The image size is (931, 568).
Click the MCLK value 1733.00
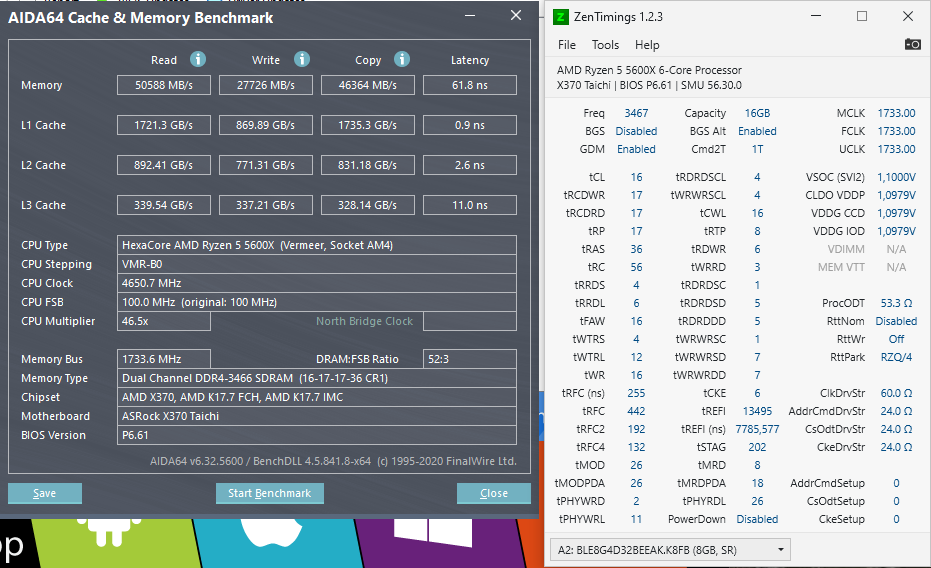coord(896,113)
